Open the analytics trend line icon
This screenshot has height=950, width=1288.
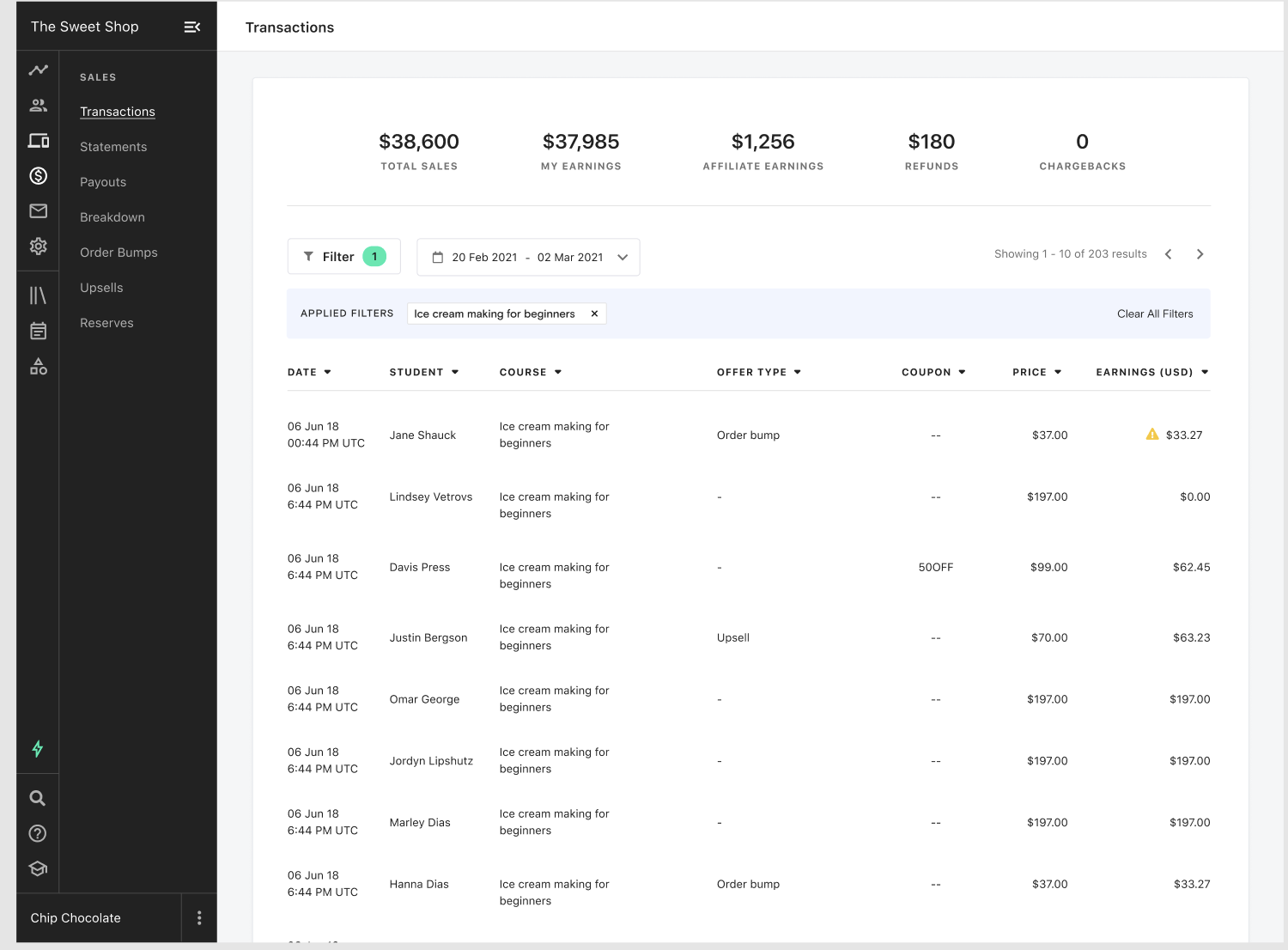pos(38,70)
